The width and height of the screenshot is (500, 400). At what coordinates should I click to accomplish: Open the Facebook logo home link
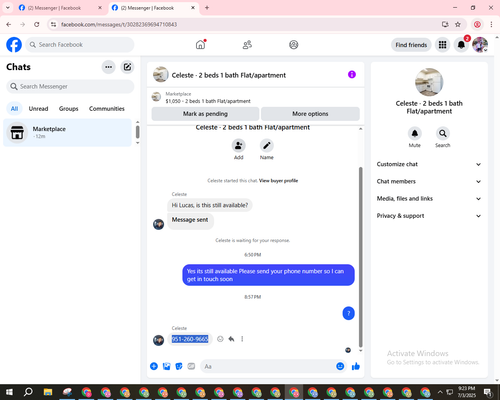tap(14, 45)
